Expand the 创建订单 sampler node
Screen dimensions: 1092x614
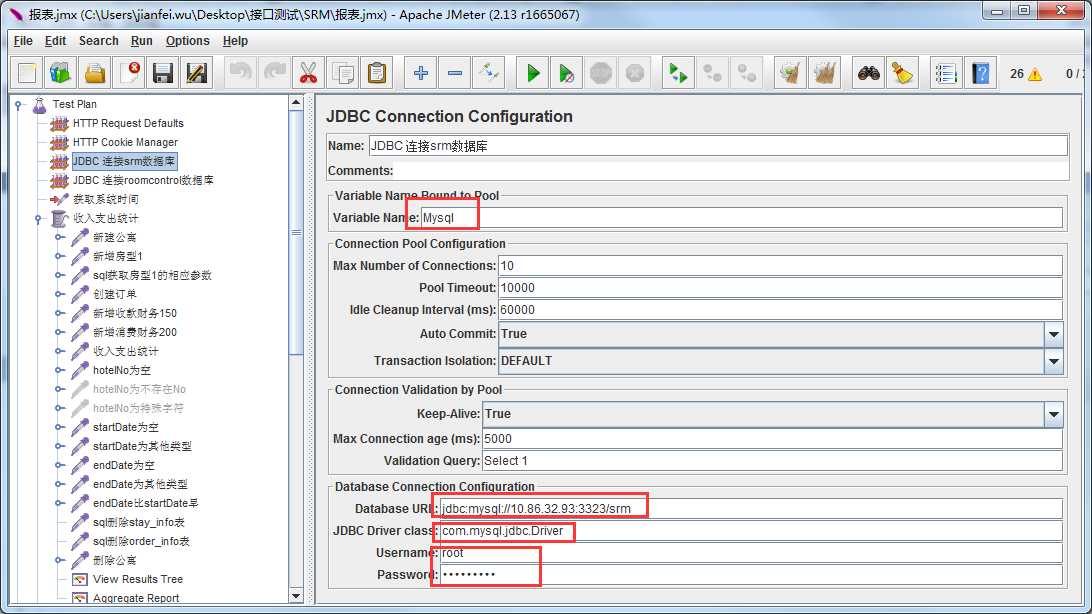[59, 294]
